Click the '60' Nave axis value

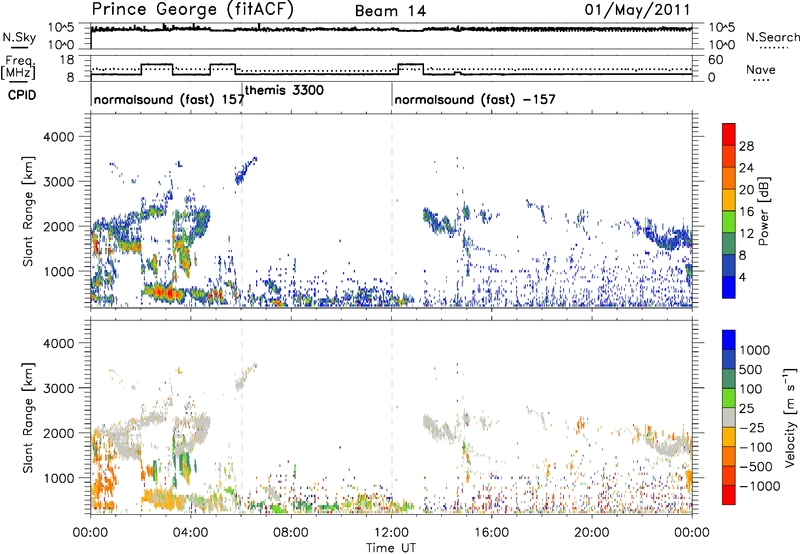[x=716, y=60]
